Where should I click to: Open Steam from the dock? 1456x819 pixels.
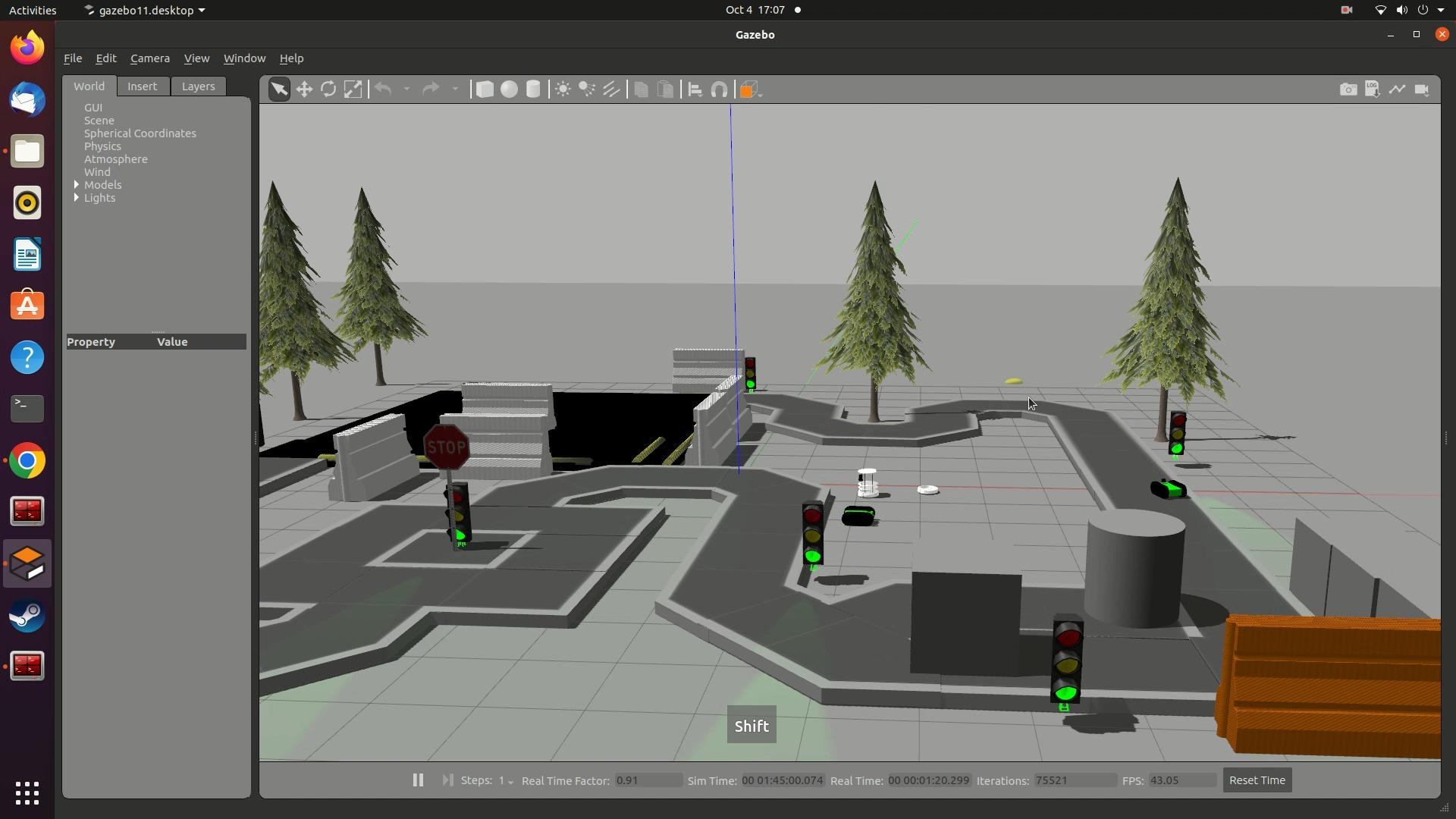[x=27, y=615]
